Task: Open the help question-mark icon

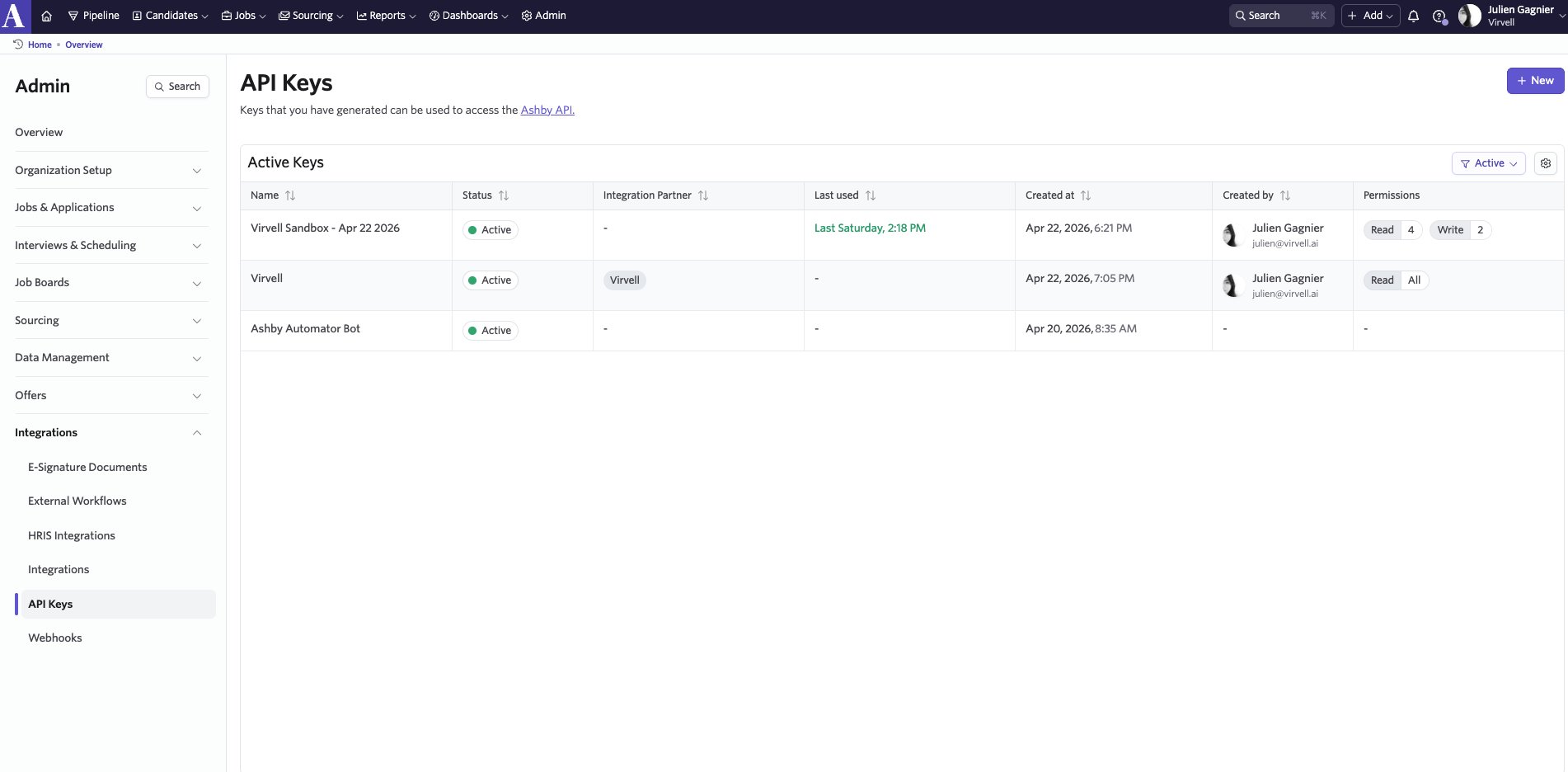Action: click(1439, 16)
